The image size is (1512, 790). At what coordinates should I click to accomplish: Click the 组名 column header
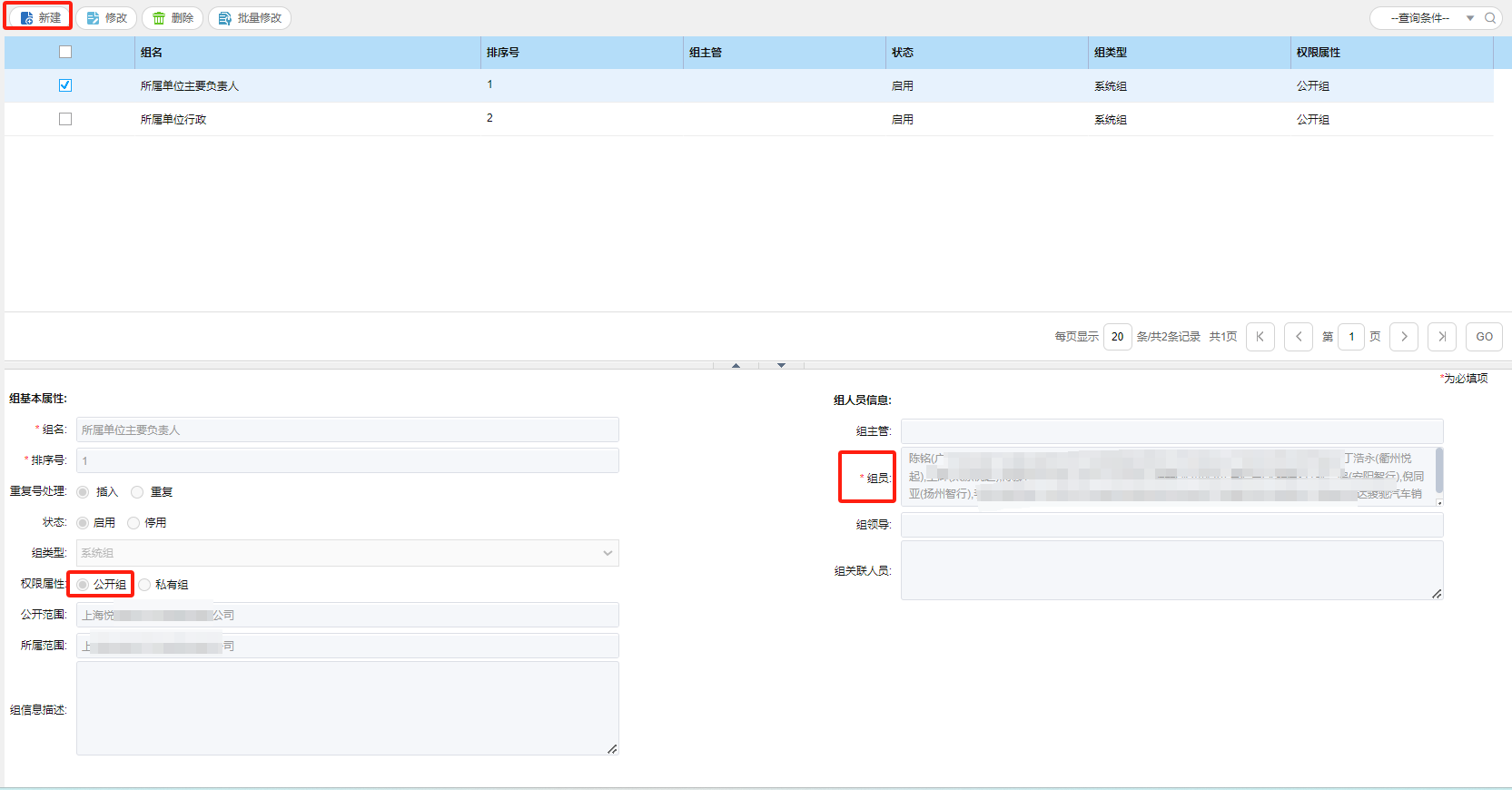pyautogui.click(x=152, y=53)
